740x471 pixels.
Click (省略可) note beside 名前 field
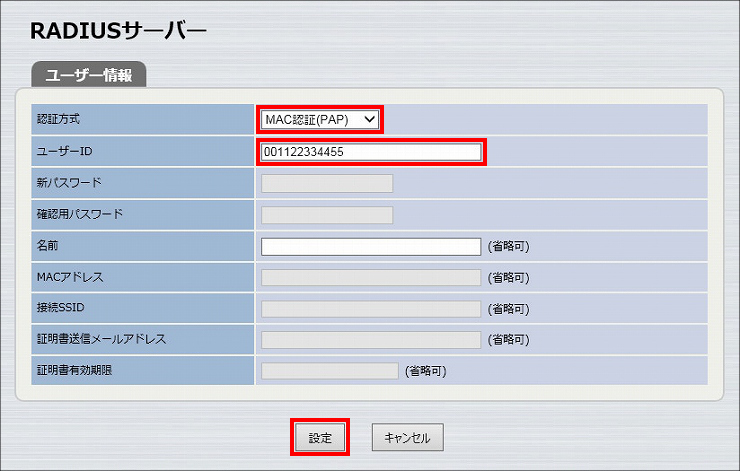509,246
